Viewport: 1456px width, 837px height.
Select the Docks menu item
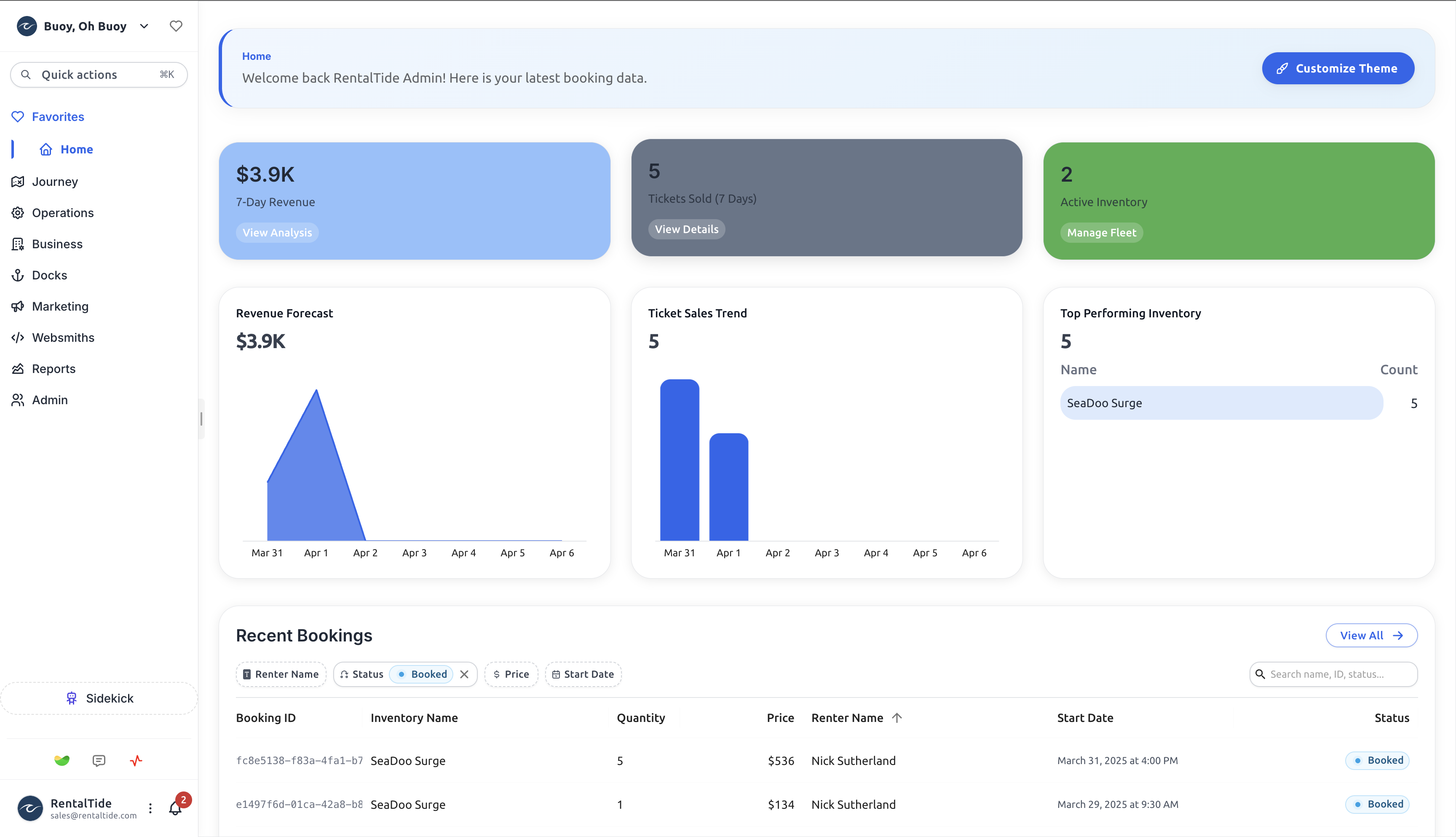[x=49, y=275]
